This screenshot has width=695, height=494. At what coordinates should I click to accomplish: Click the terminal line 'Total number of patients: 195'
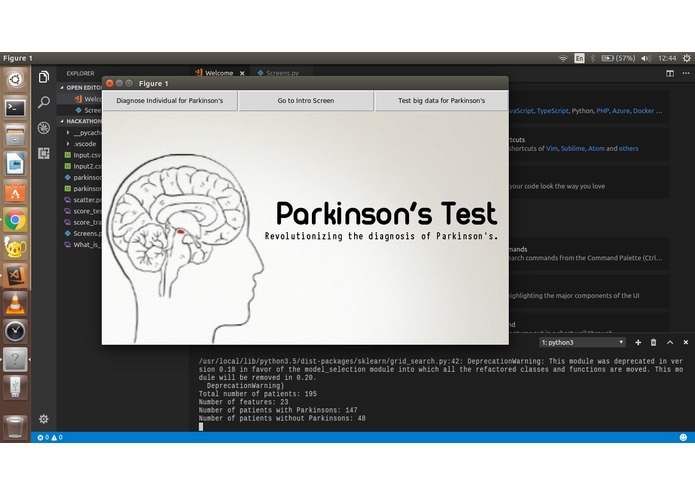258,394
